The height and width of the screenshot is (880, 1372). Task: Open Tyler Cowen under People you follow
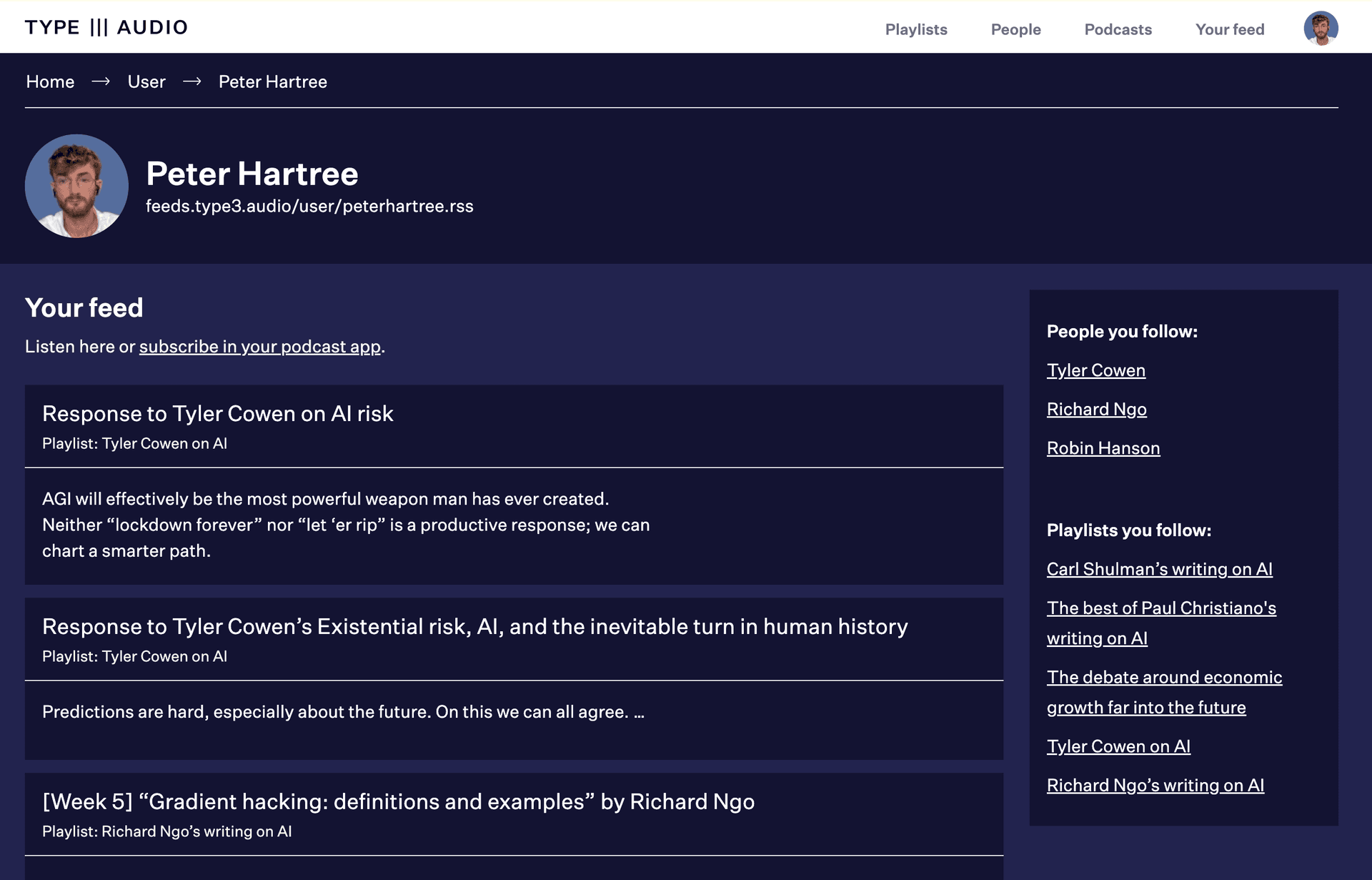(1096, 370)
